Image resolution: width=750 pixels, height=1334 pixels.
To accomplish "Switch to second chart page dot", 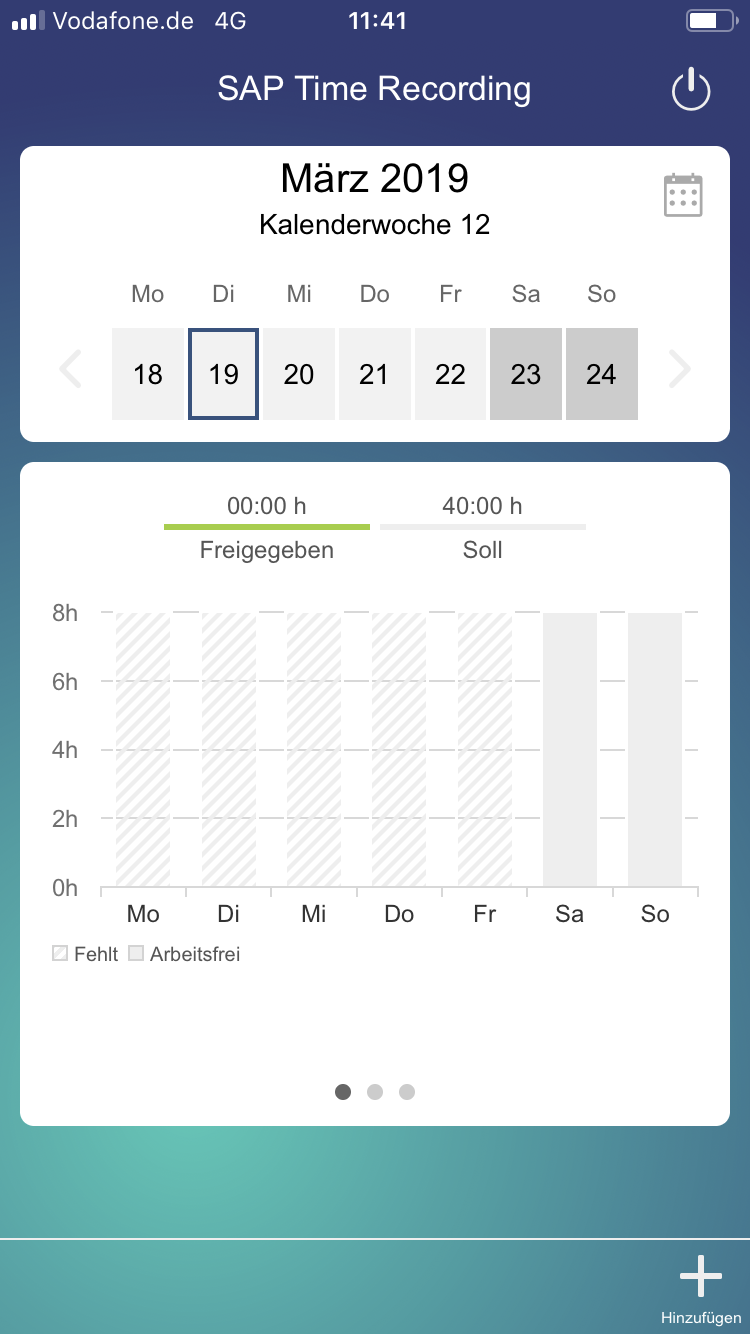I will pyautogui.click(x=375, y=1092).
